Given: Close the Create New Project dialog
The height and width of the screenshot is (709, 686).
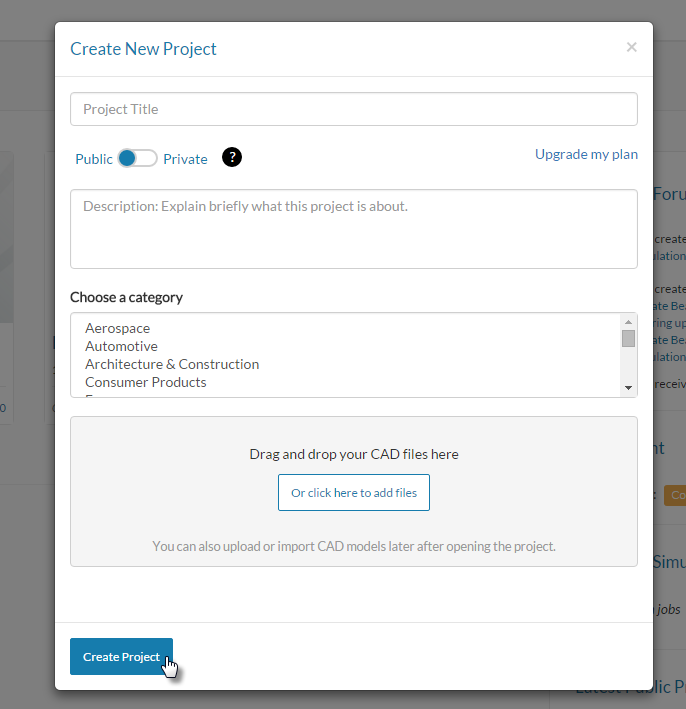Looking at the screenshot, I should [631, 47].
